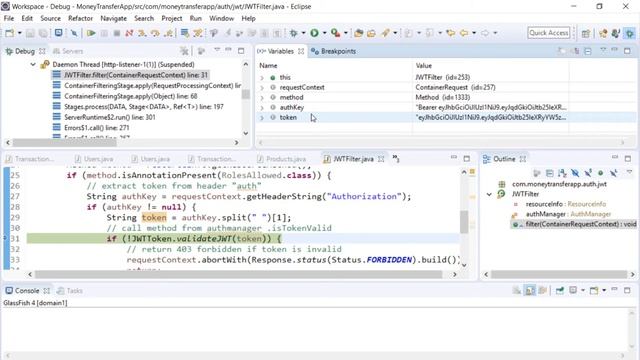Click the Open Type toolbar icon
Image resolution: width=640 pixels, height=360 pixels.
[359, 33]
